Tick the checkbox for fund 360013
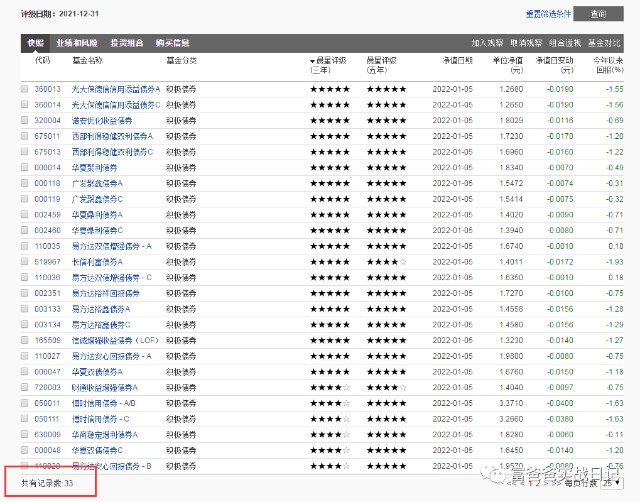 (x=25, y=89)
